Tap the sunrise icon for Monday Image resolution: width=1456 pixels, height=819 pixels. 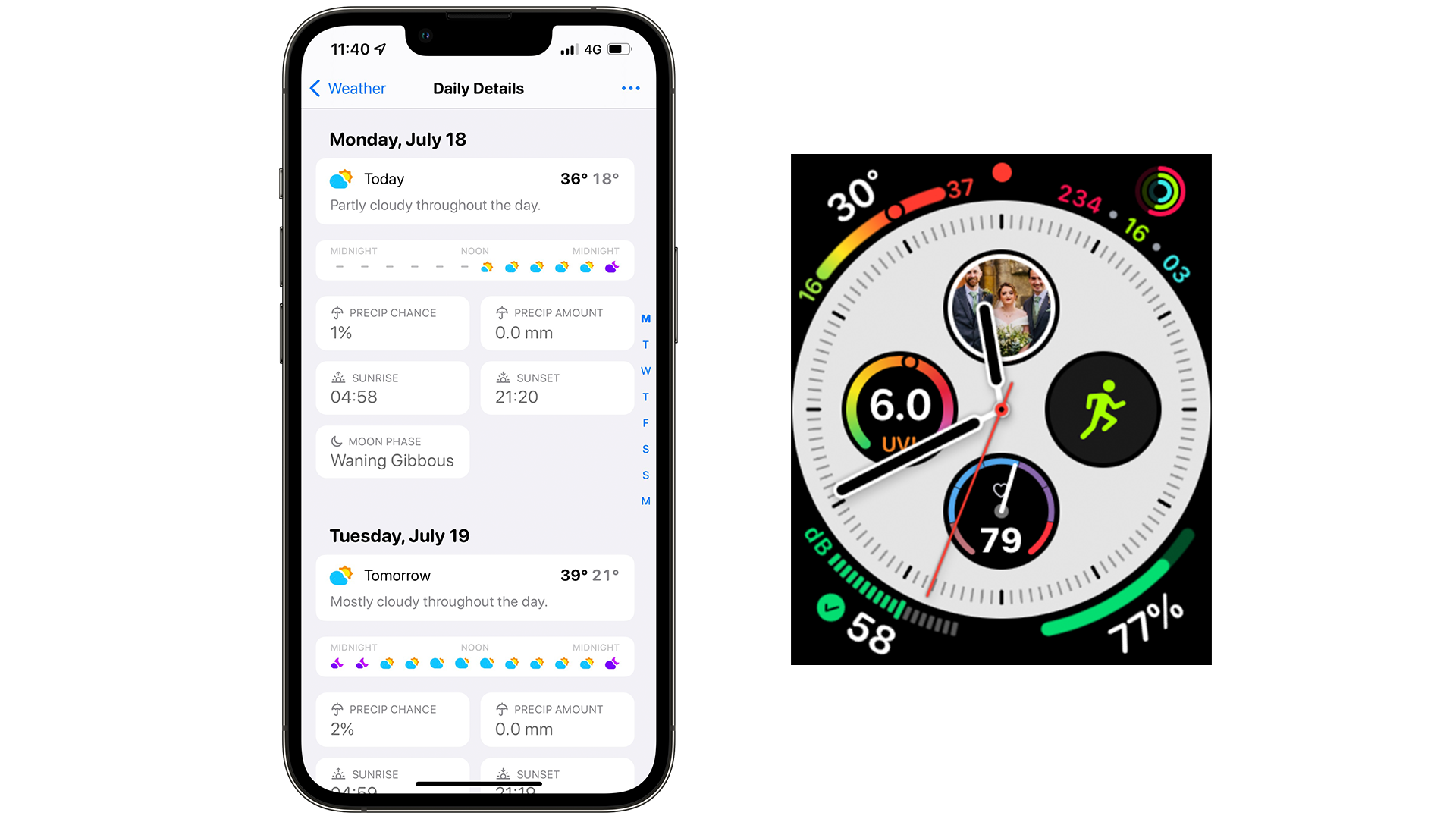(x=338, y=375)
